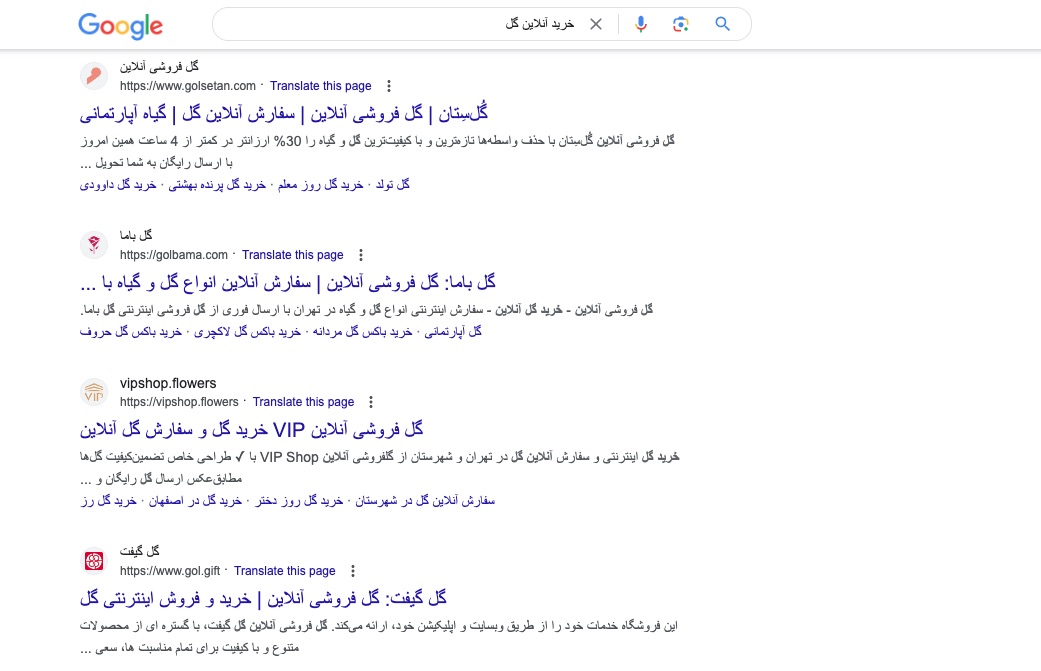Open the golbama.com favicon
The image size is (1041, 671).
coord(94,245)
